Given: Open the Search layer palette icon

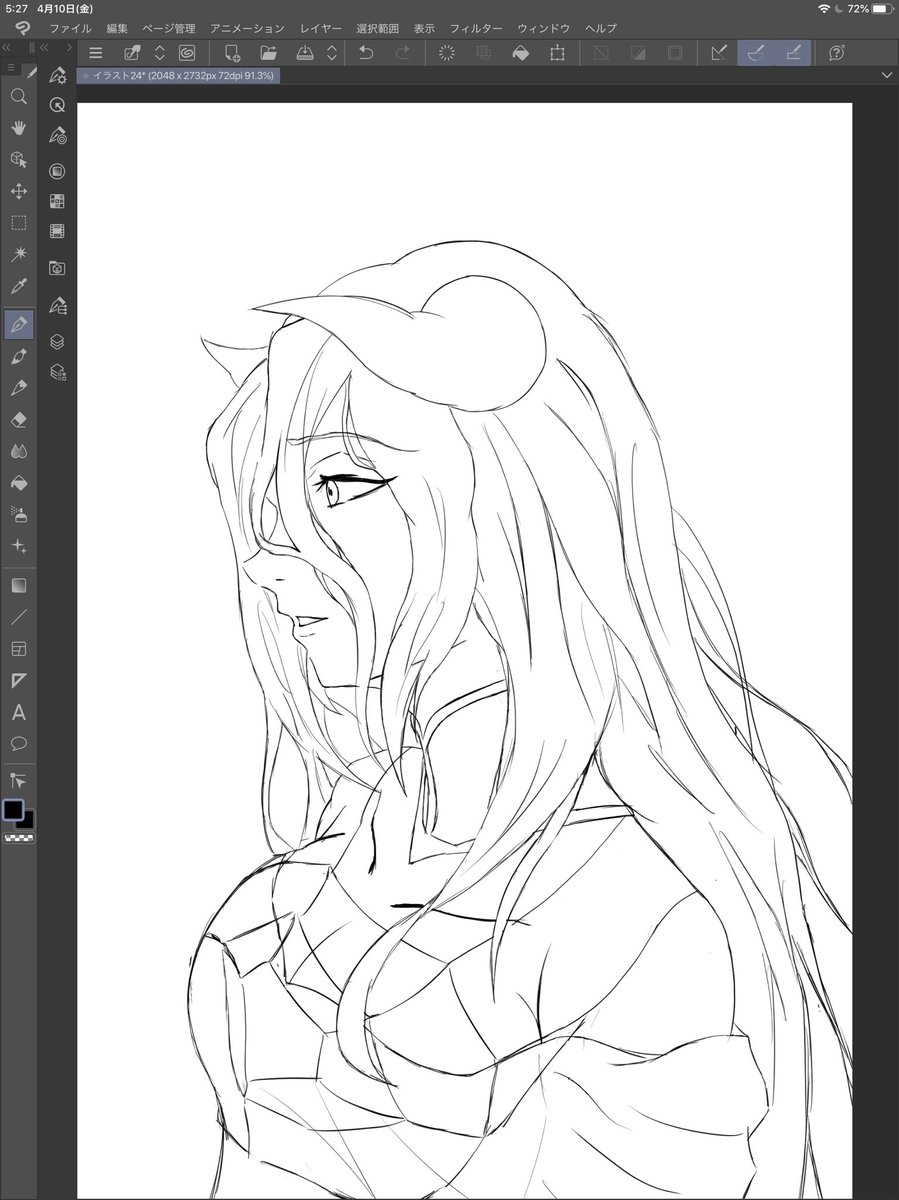Looking at the screenshot, I should [x=58, y=372].
